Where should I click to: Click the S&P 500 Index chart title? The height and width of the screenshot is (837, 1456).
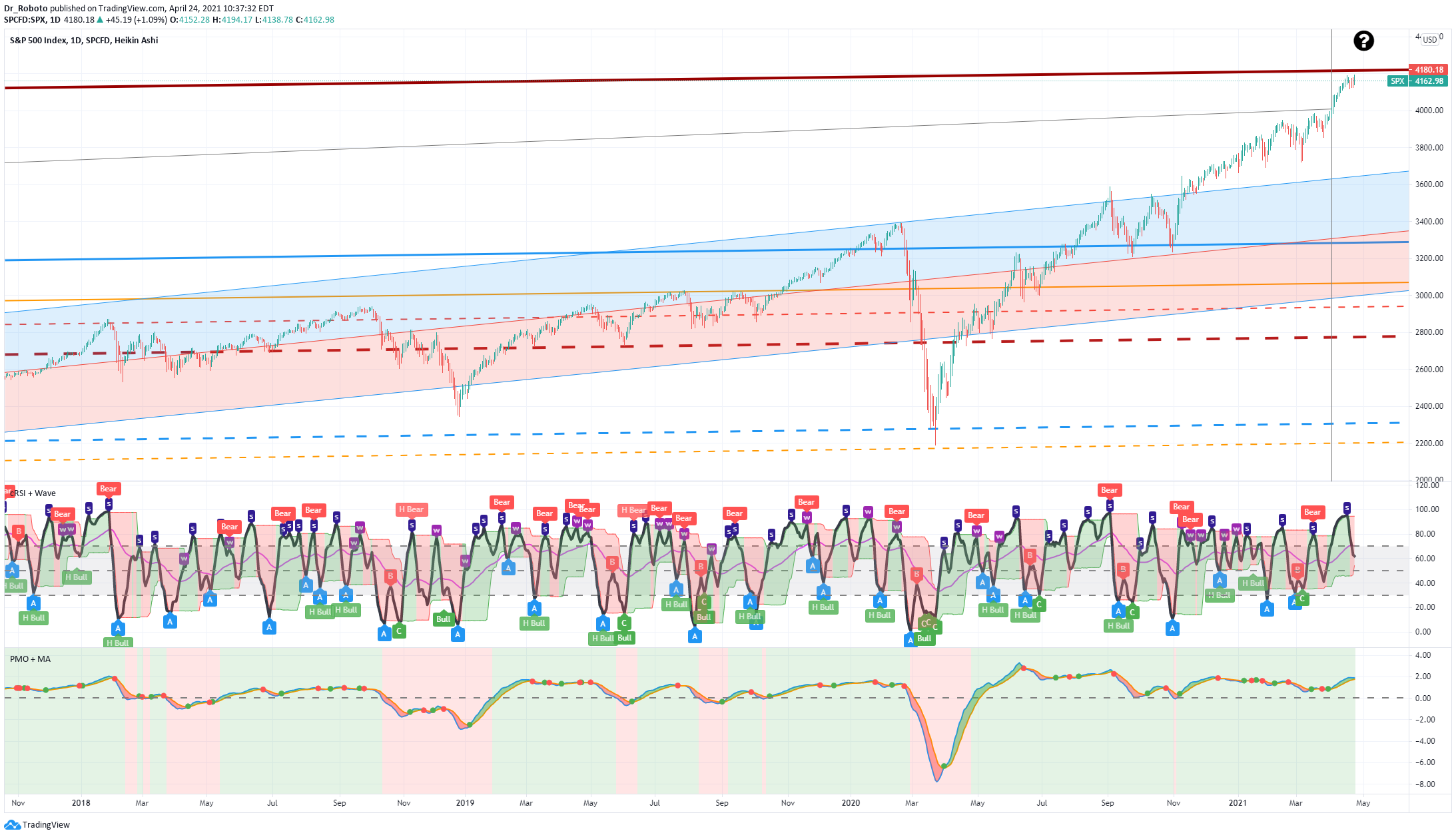84,40
